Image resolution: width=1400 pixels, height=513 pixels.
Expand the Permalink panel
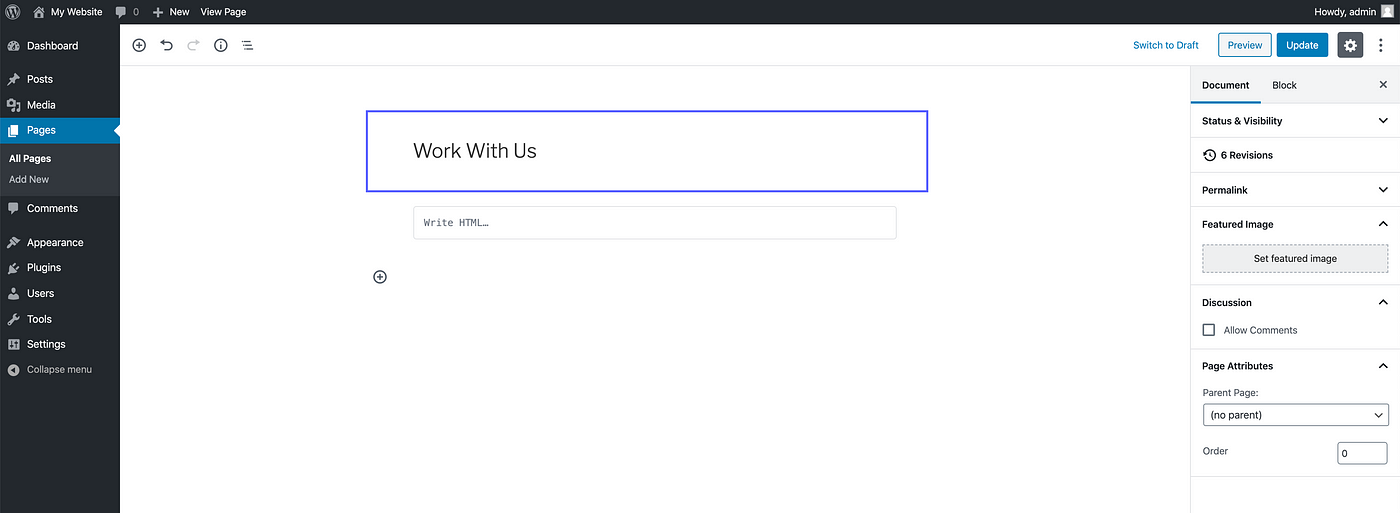click(x=1295, y=190)
